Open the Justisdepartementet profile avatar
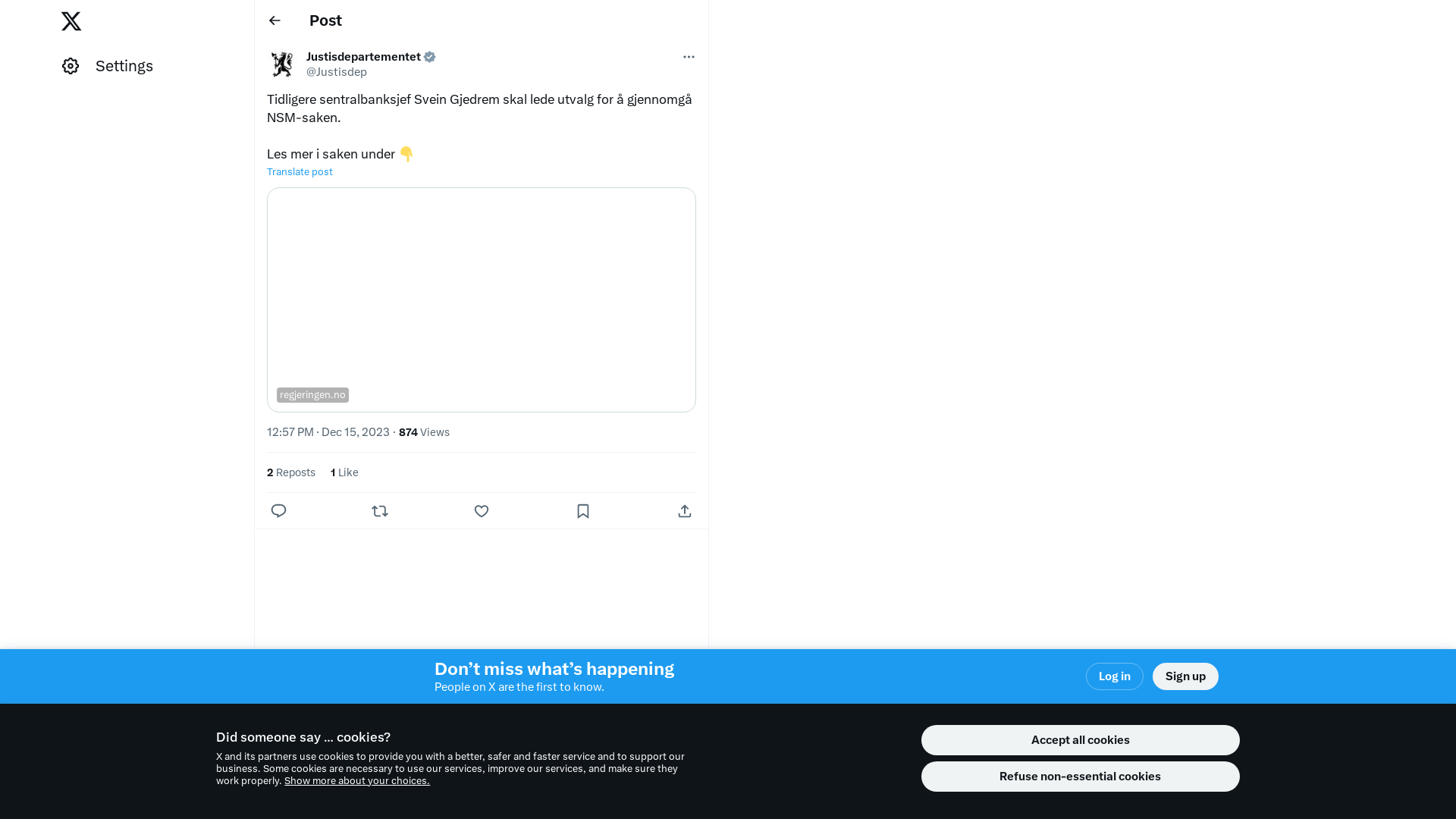Screen dimensions: 1456x819 pyautogui.click(x=282, y=64)
